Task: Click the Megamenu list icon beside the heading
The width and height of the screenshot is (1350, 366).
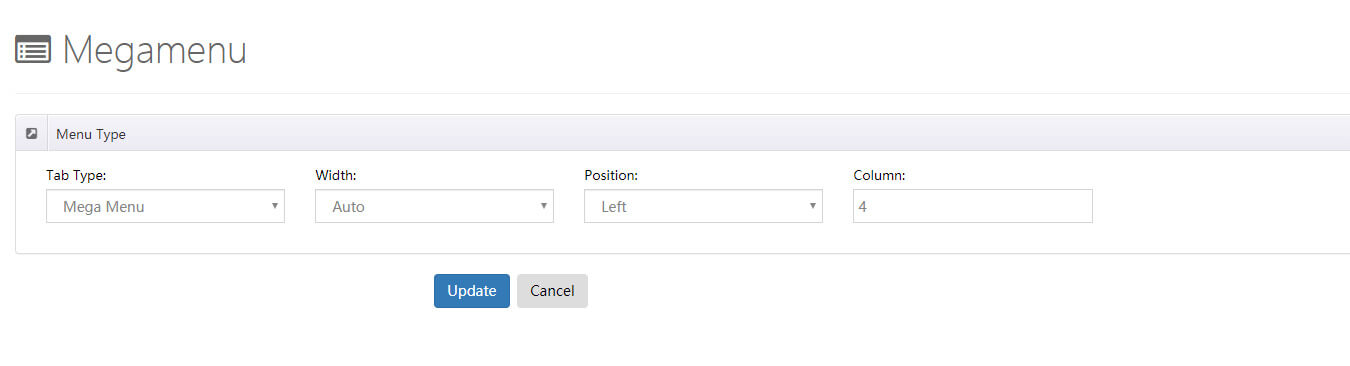Action: pyautogui.click(x=33, y=50)
